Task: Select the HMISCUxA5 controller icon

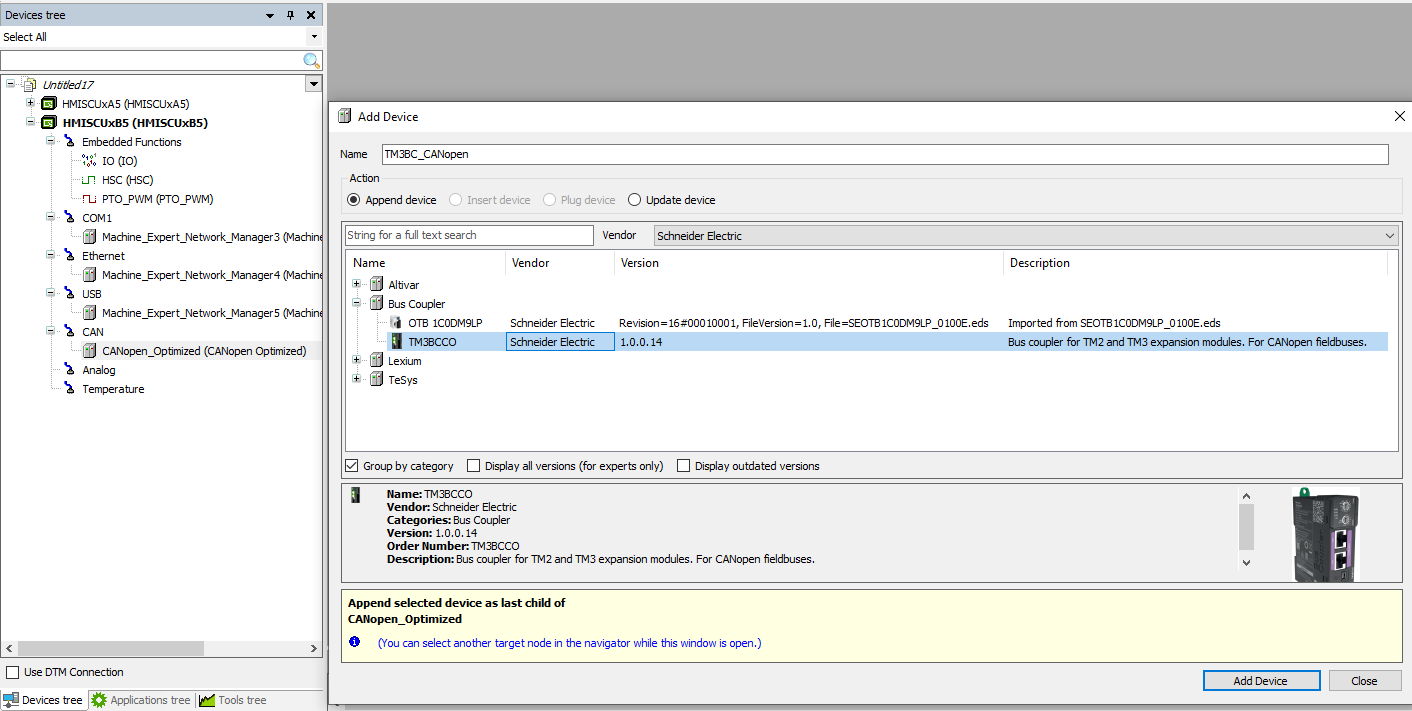Action: pyautogui.click(x=49, y=104)
